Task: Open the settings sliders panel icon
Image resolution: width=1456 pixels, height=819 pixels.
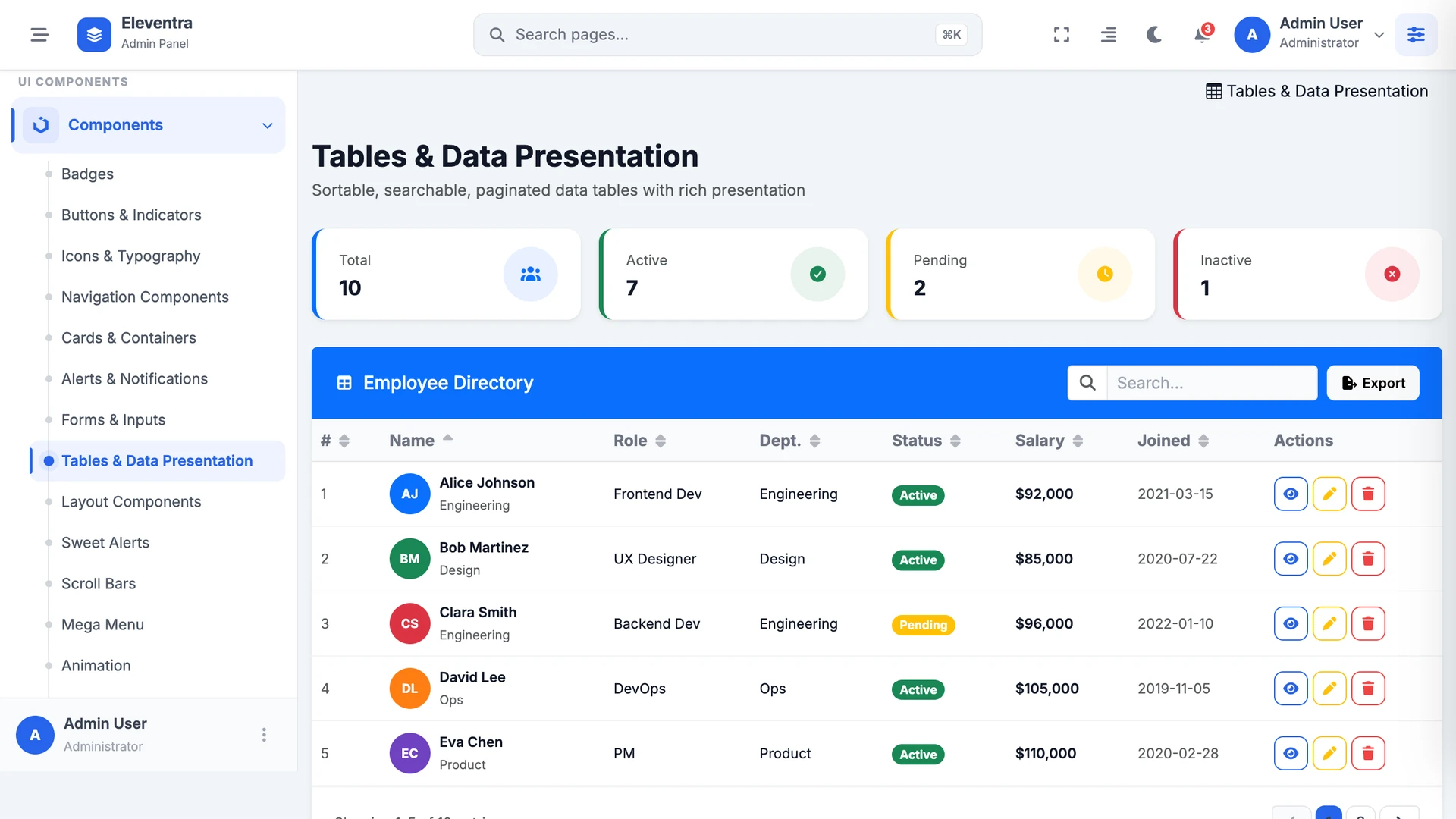Action: (1416, 35)
